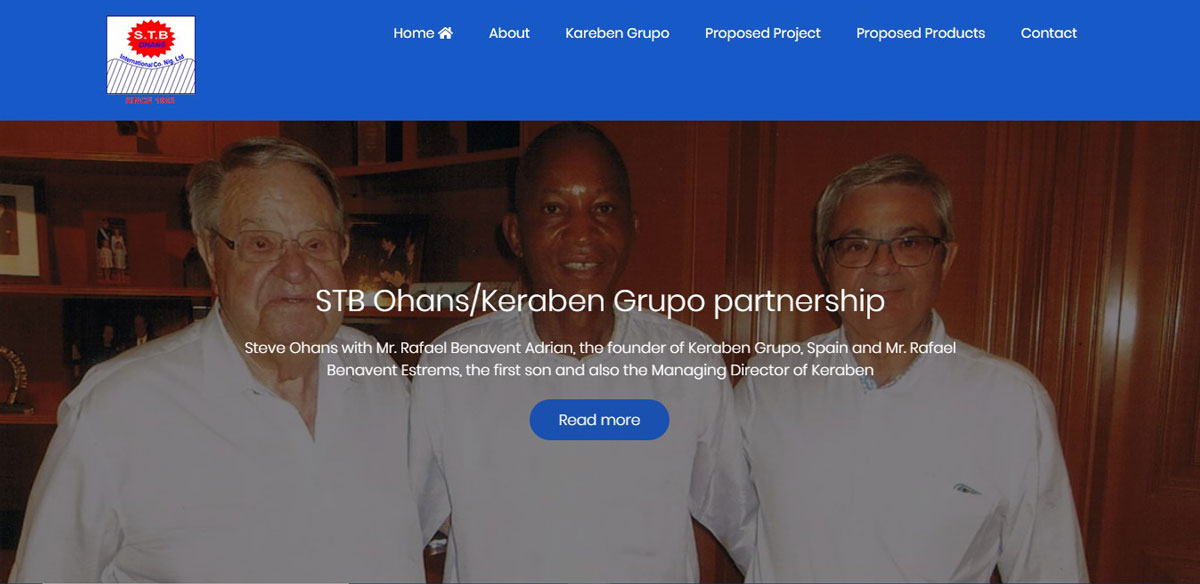This screenshot has height=584, width=1200.
Task: Navigate to Proposed Project
Action: tap(763, 33)
